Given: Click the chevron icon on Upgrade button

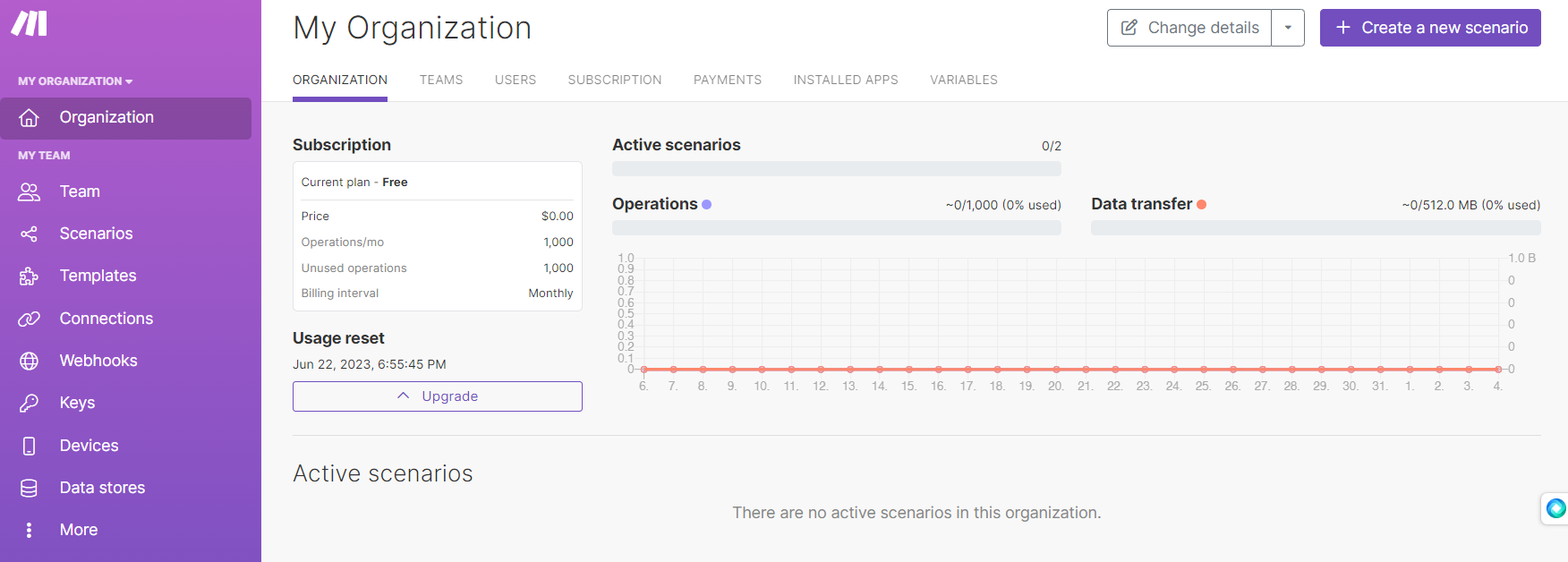Looking at the screenshot, I should tap(404, 396).
